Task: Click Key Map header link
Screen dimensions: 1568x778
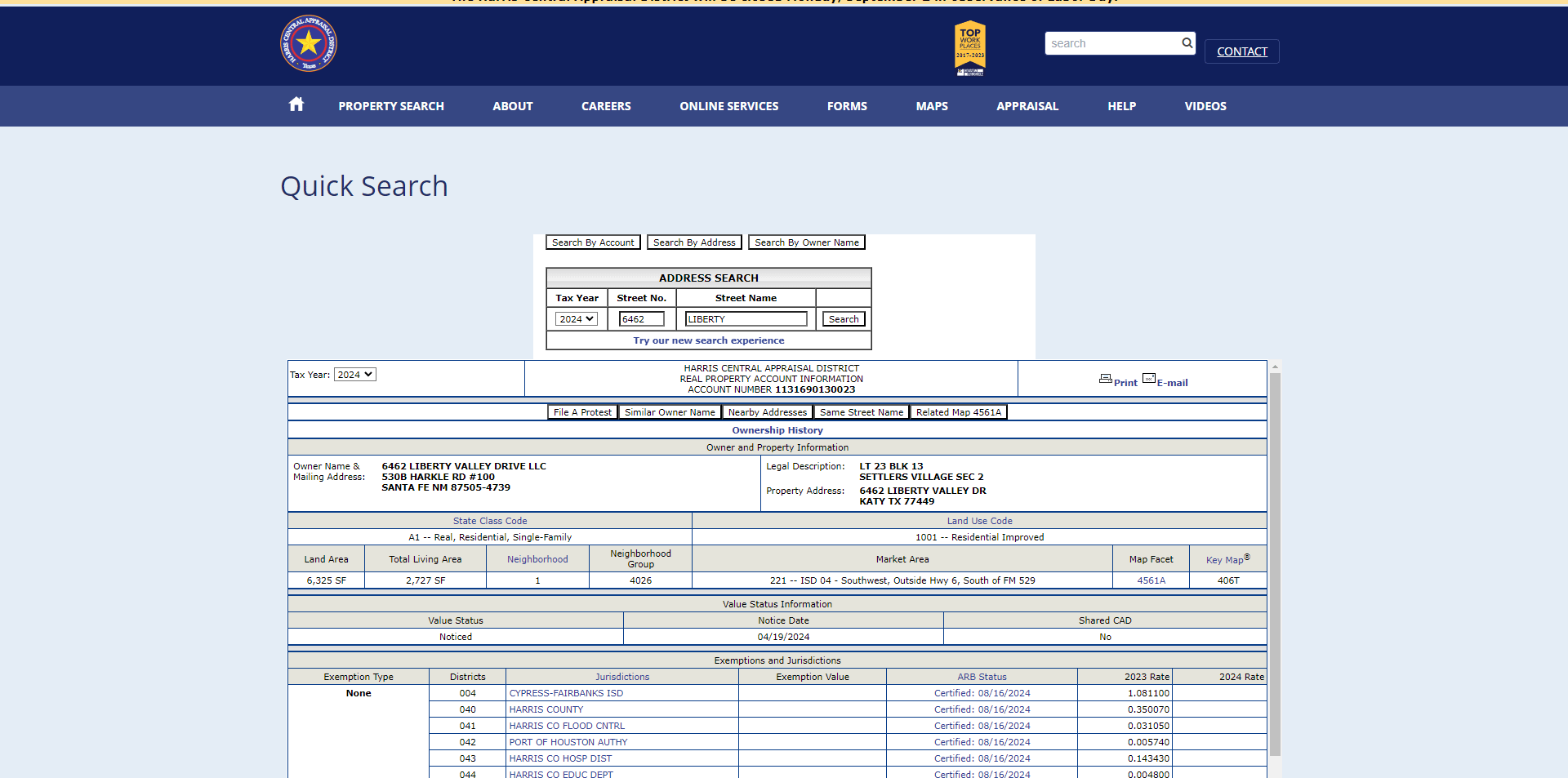Action: 1227,559
